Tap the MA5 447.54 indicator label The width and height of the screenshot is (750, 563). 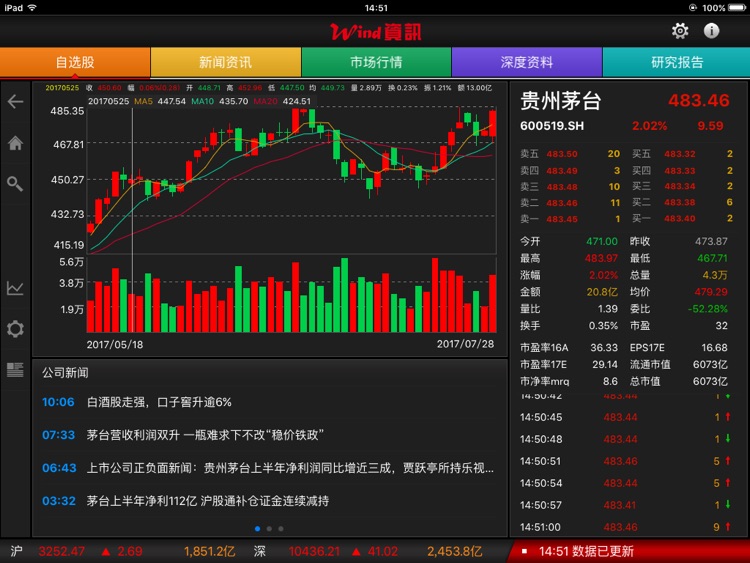tap(160, 101)
